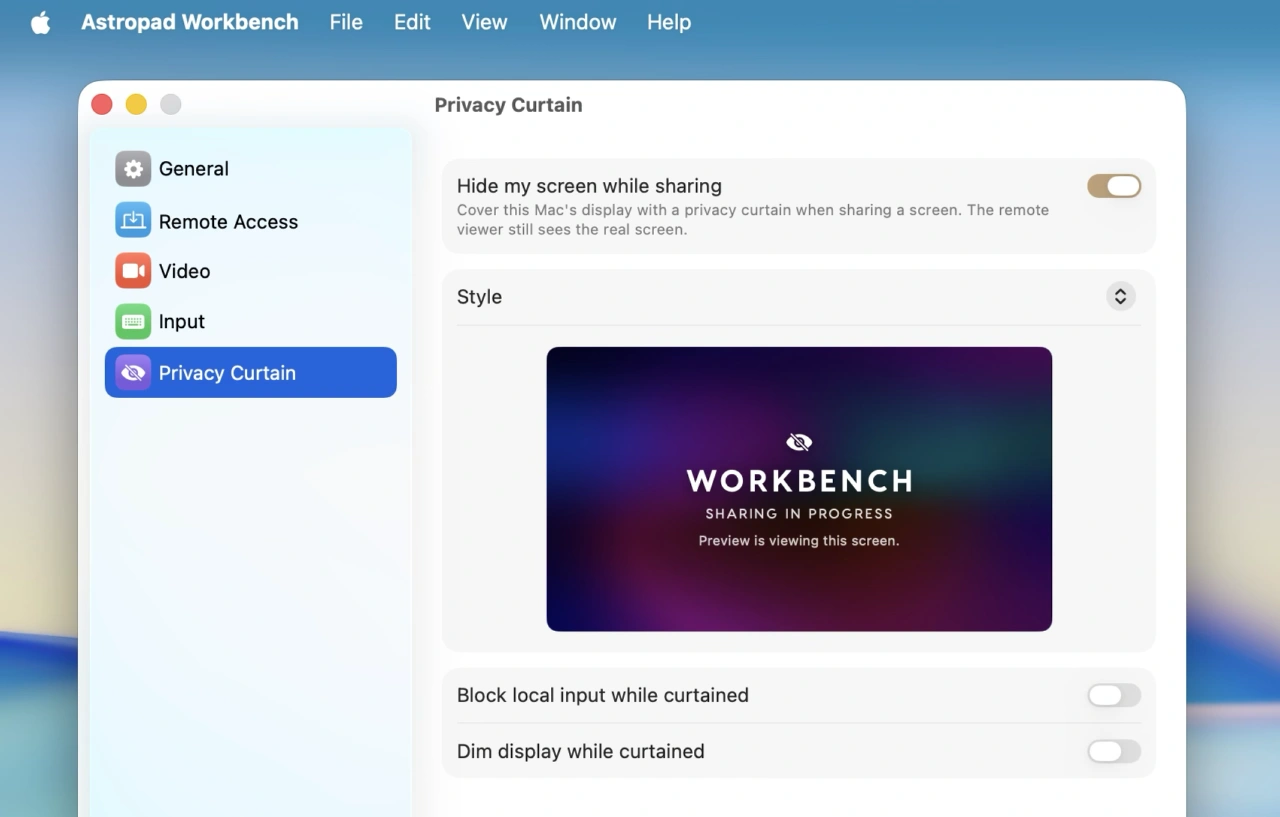Open the View menu
1280x817 pixels.
(484, 22)
